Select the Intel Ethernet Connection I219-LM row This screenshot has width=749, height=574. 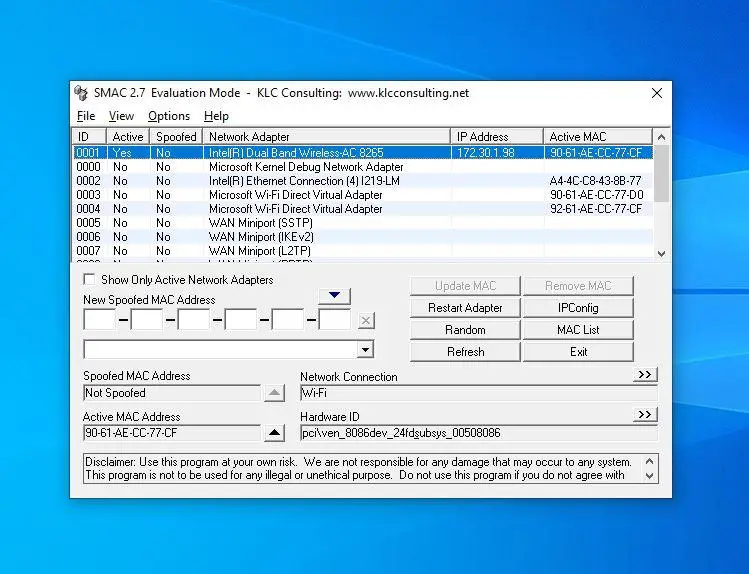coord(304,181)
